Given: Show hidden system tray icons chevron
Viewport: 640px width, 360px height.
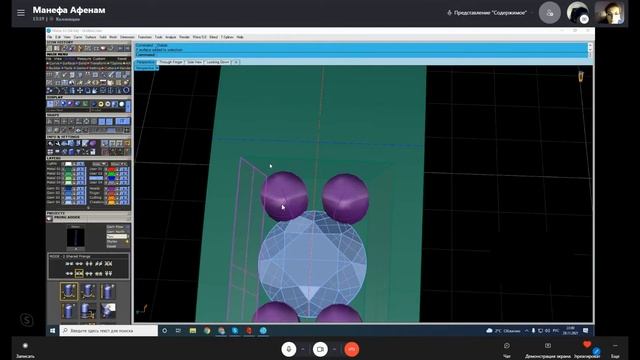Looking at the screenshot, I should 527,331.
